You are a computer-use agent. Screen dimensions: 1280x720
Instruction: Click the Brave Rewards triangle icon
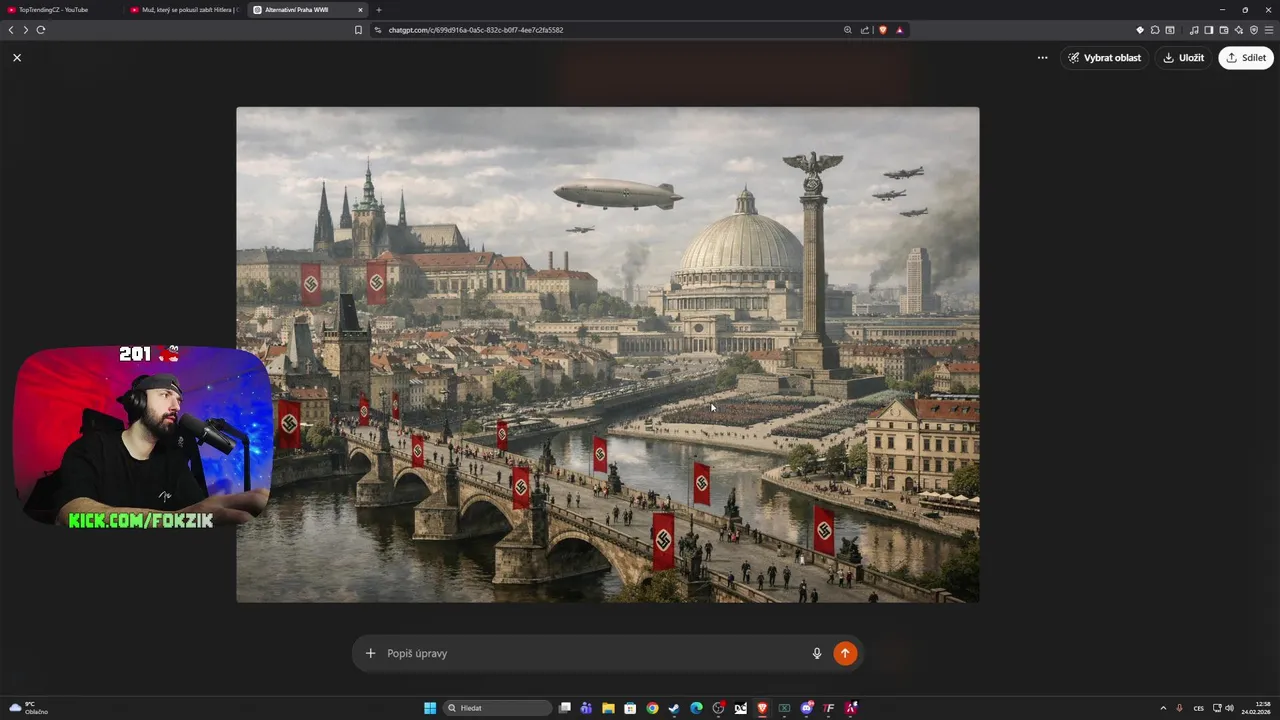pos(899,30)
